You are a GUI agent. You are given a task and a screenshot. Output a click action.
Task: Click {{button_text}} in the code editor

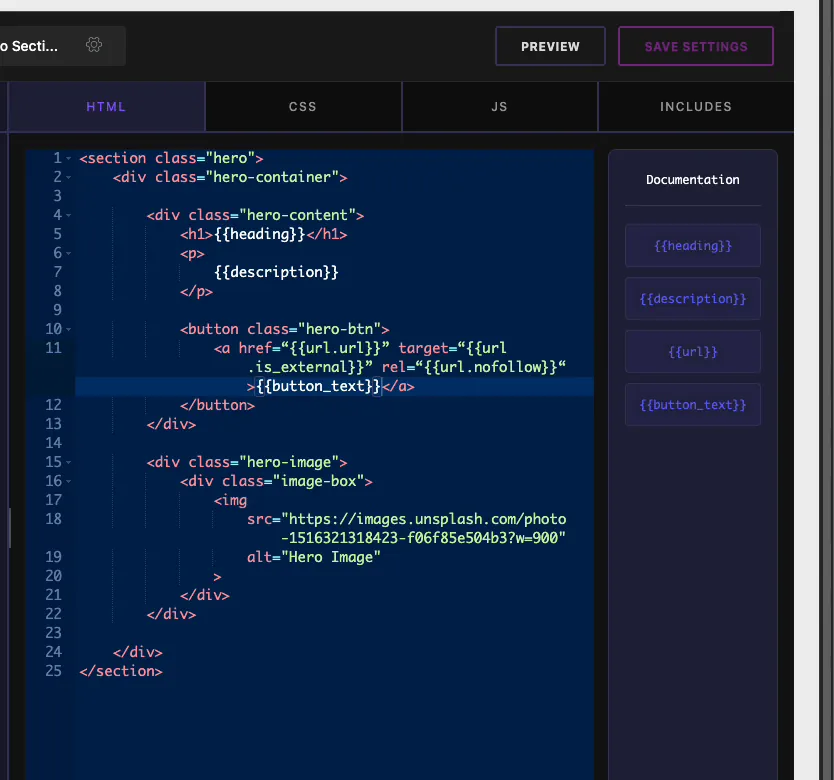[x=319, y=386]
